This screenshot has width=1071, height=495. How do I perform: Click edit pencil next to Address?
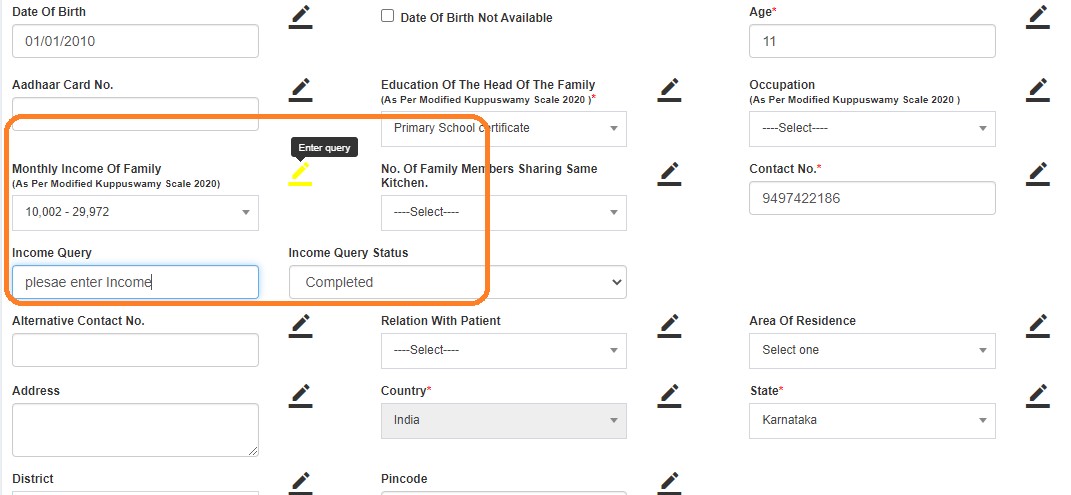point(300,394)
